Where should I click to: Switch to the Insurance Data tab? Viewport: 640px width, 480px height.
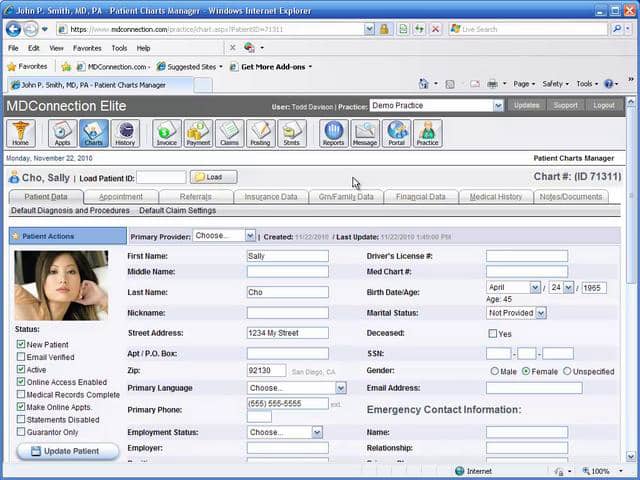pyautogui.click(x=271, y=197)
